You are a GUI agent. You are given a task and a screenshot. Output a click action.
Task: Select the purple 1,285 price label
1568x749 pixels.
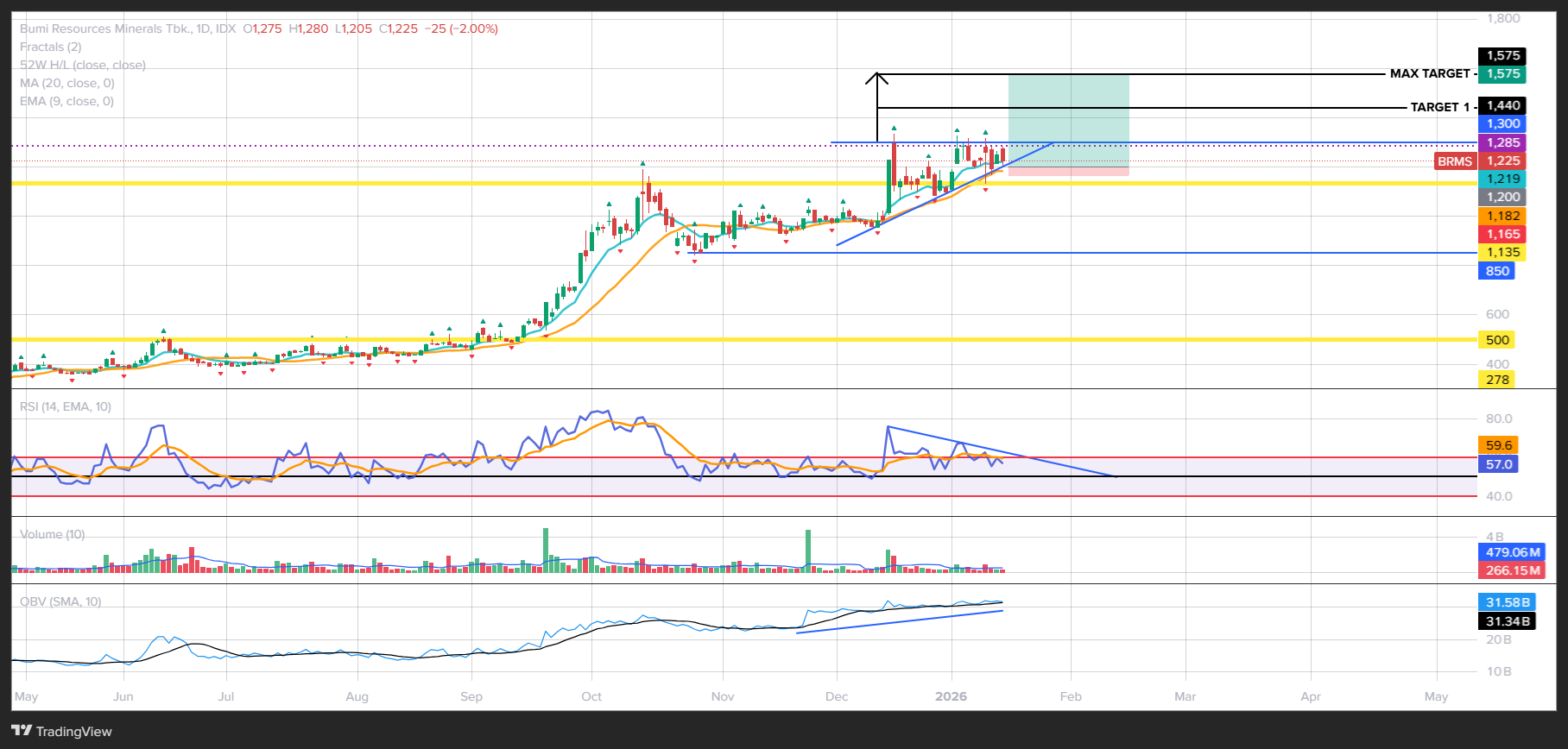(1502, 142)
